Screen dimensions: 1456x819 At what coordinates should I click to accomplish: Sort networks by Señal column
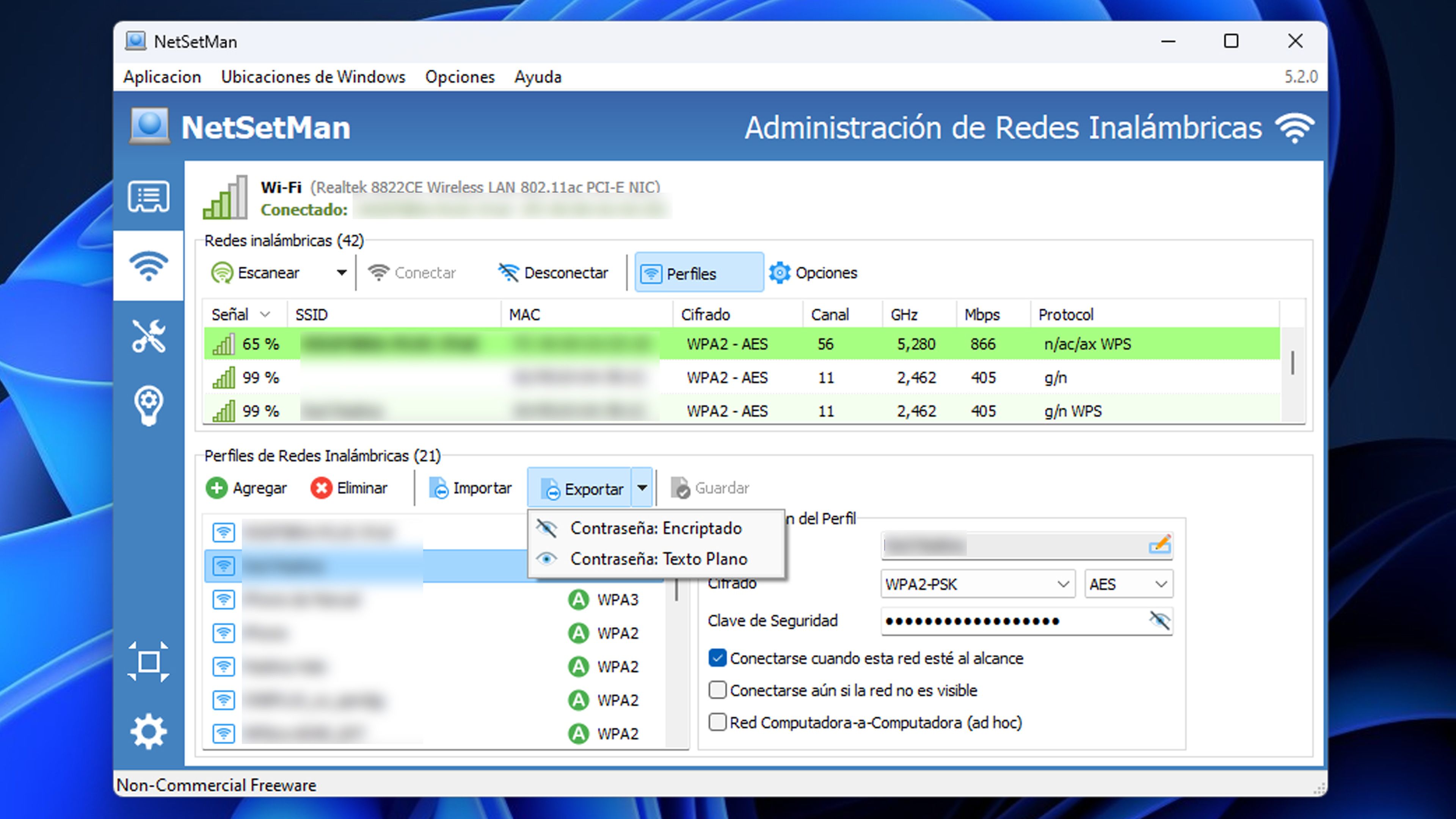(x=245, y=314)
